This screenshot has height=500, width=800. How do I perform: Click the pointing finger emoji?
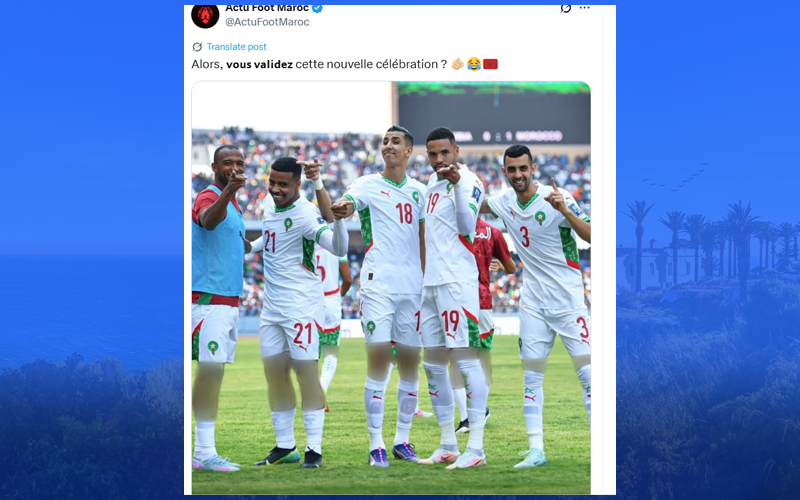(x=458, y=64)
